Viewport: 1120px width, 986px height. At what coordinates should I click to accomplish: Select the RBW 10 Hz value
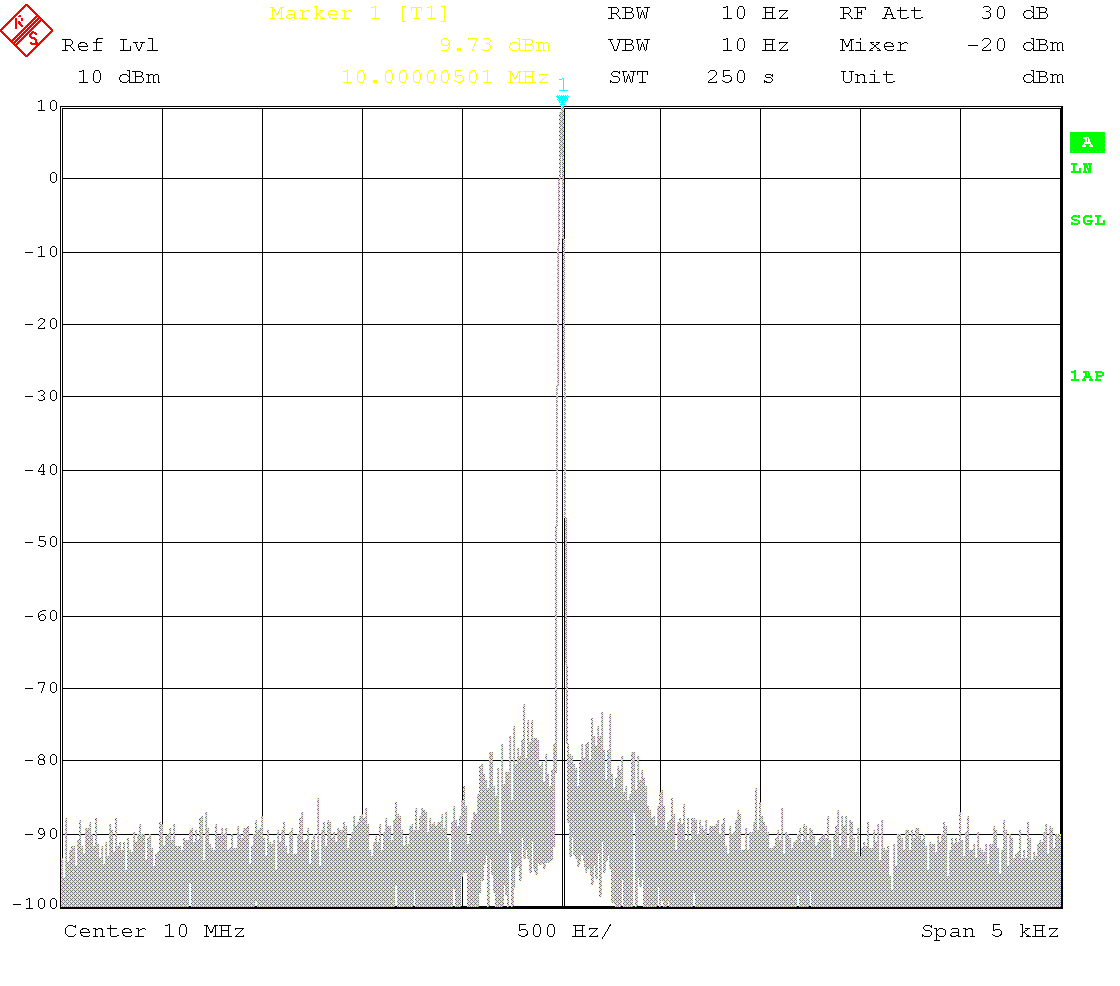pyautogui.click(x=755, y=14)
